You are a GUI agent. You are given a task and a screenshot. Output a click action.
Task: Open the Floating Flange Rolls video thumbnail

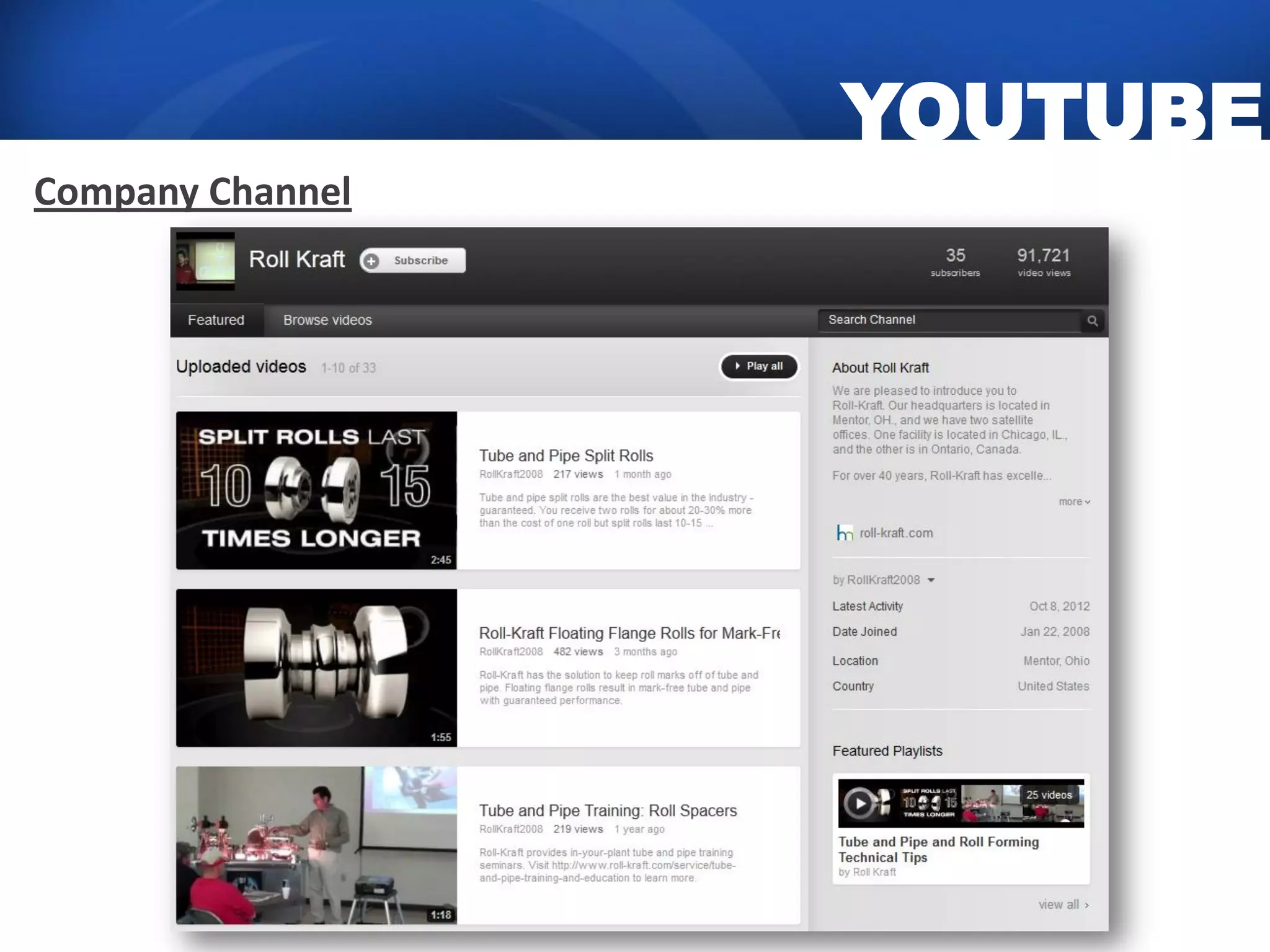316,668
